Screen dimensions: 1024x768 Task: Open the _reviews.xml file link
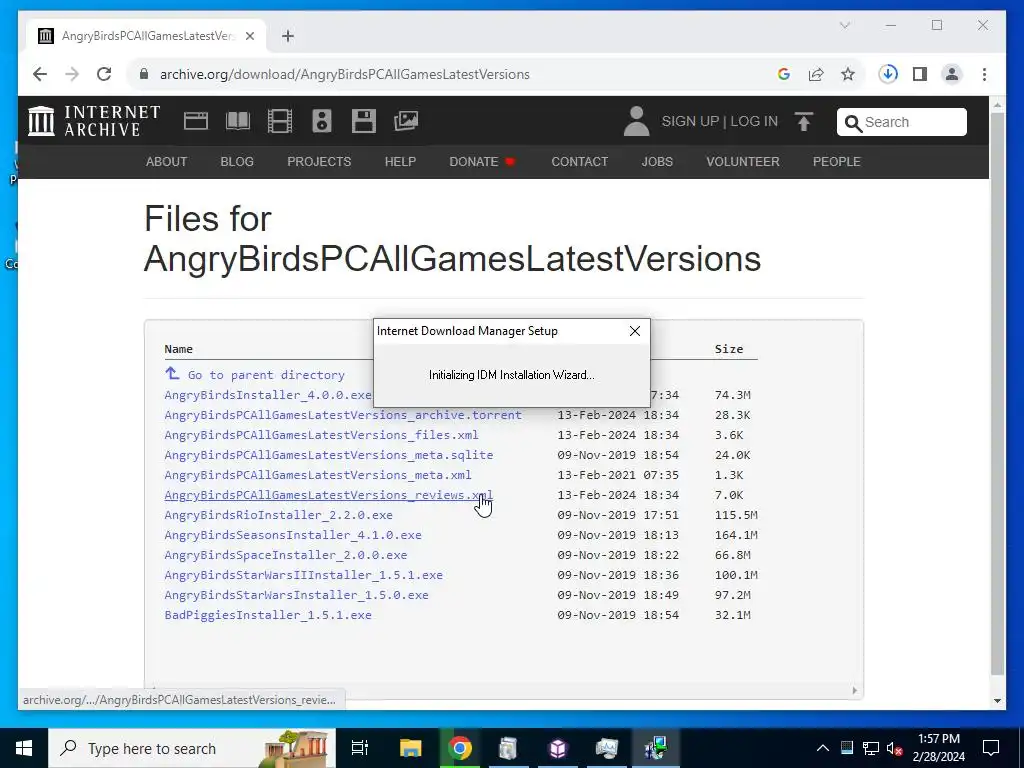click(328, 495)
